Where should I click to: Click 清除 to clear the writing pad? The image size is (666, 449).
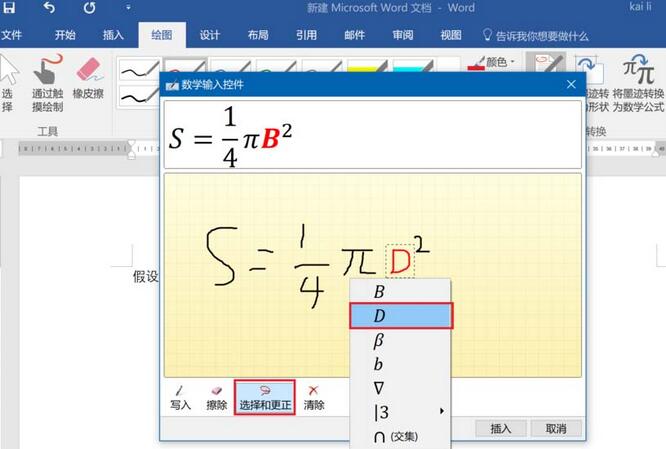pos(314,398)
